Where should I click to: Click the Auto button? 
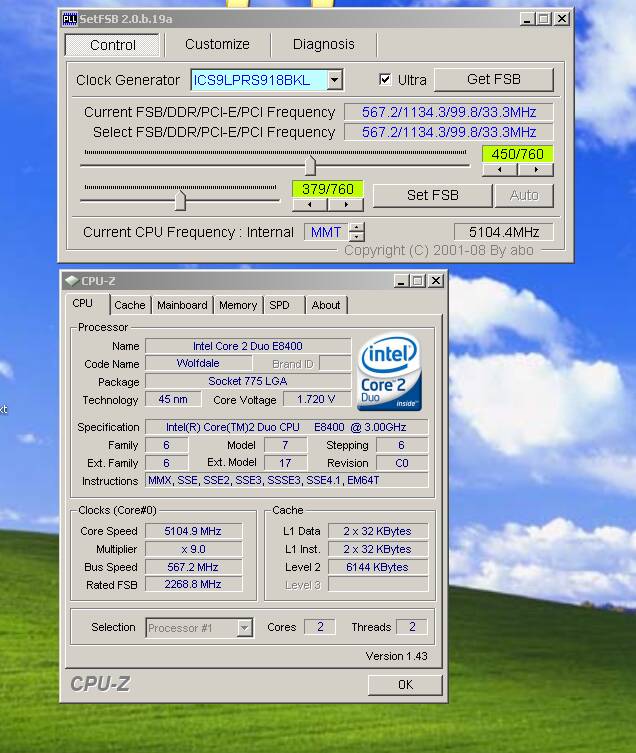(x=524, y=195)
